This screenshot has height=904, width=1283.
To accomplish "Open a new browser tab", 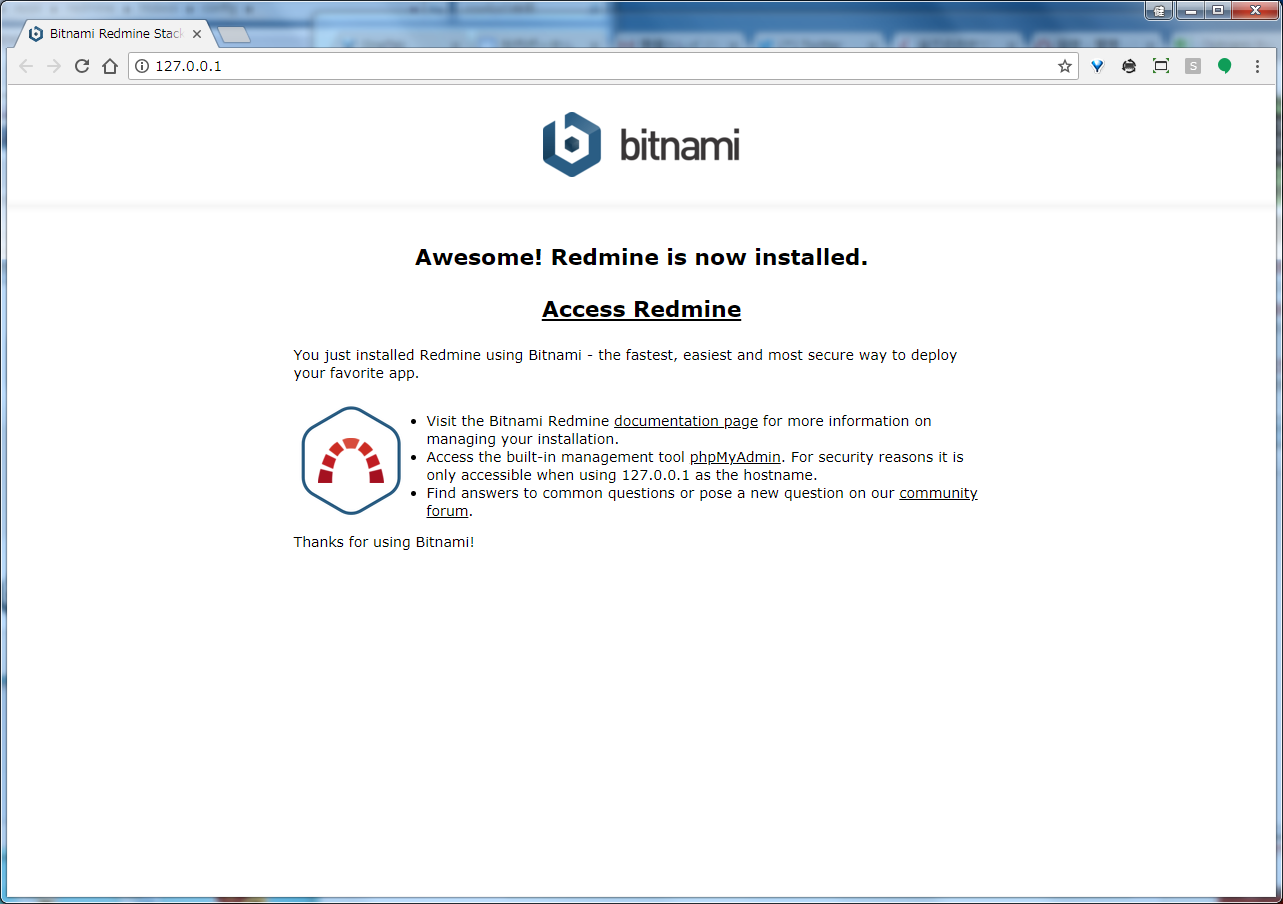I will click(234, 35).
